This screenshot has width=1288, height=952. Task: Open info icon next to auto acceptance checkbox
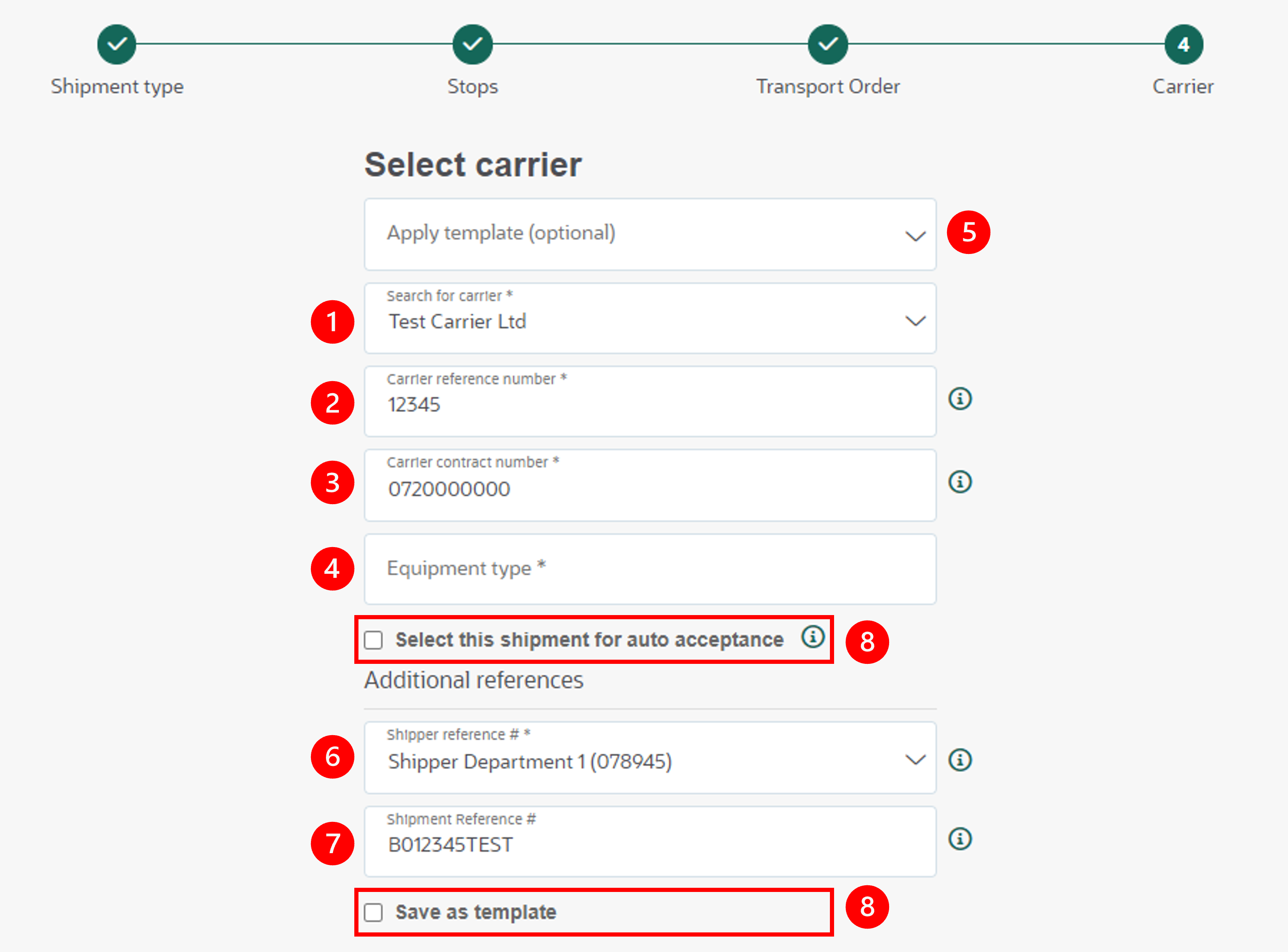813,637
